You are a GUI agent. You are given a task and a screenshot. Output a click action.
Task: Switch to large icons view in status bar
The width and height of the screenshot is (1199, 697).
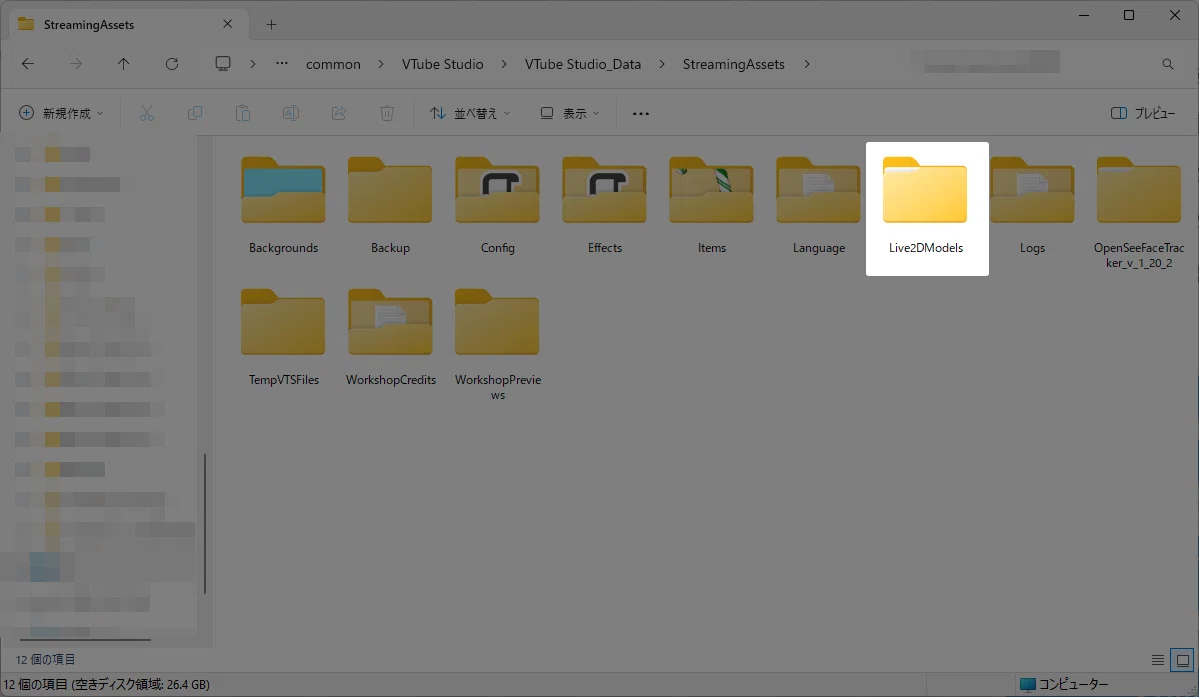tap(1182, 660)
